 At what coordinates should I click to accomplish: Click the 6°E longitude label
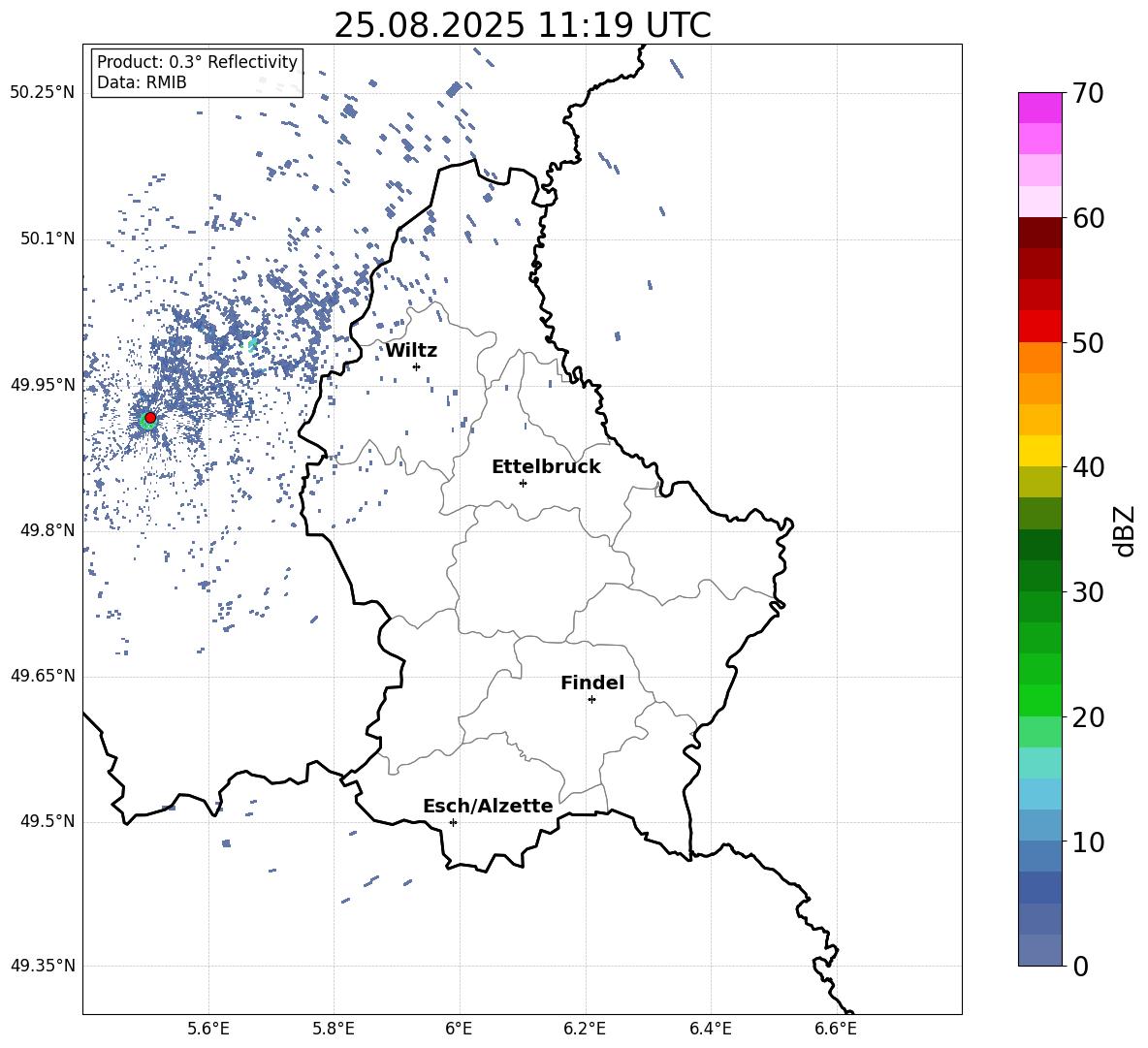pyautogui.click(x=459, y=1029)
